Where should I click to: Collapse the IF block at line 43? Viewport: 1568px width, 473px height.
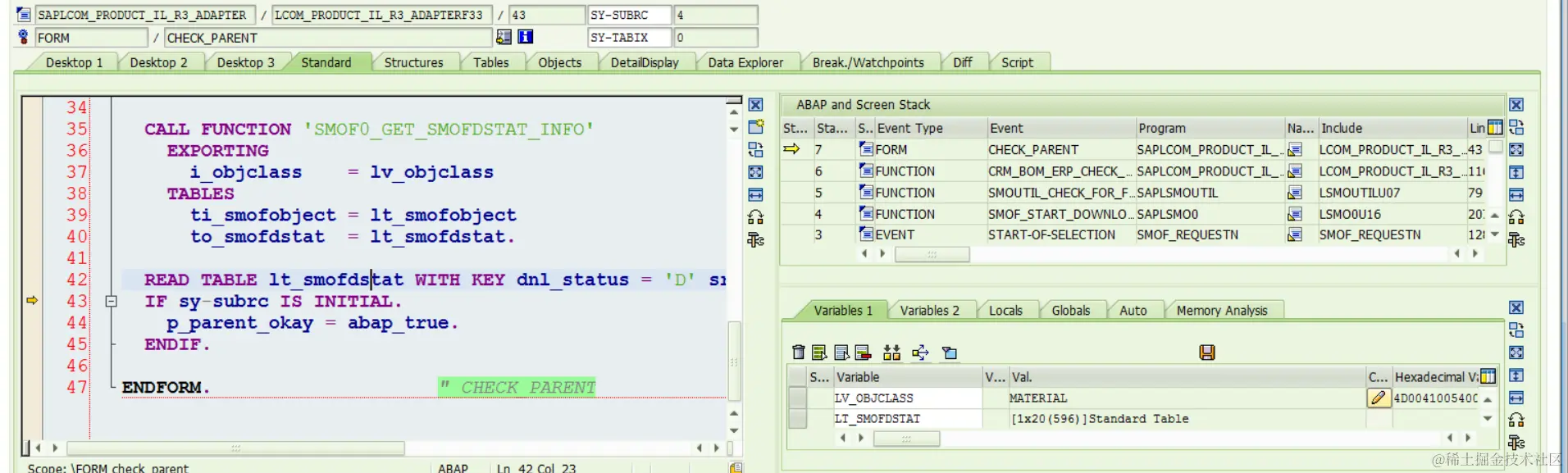pyautogui.click(x=112, y=301)
